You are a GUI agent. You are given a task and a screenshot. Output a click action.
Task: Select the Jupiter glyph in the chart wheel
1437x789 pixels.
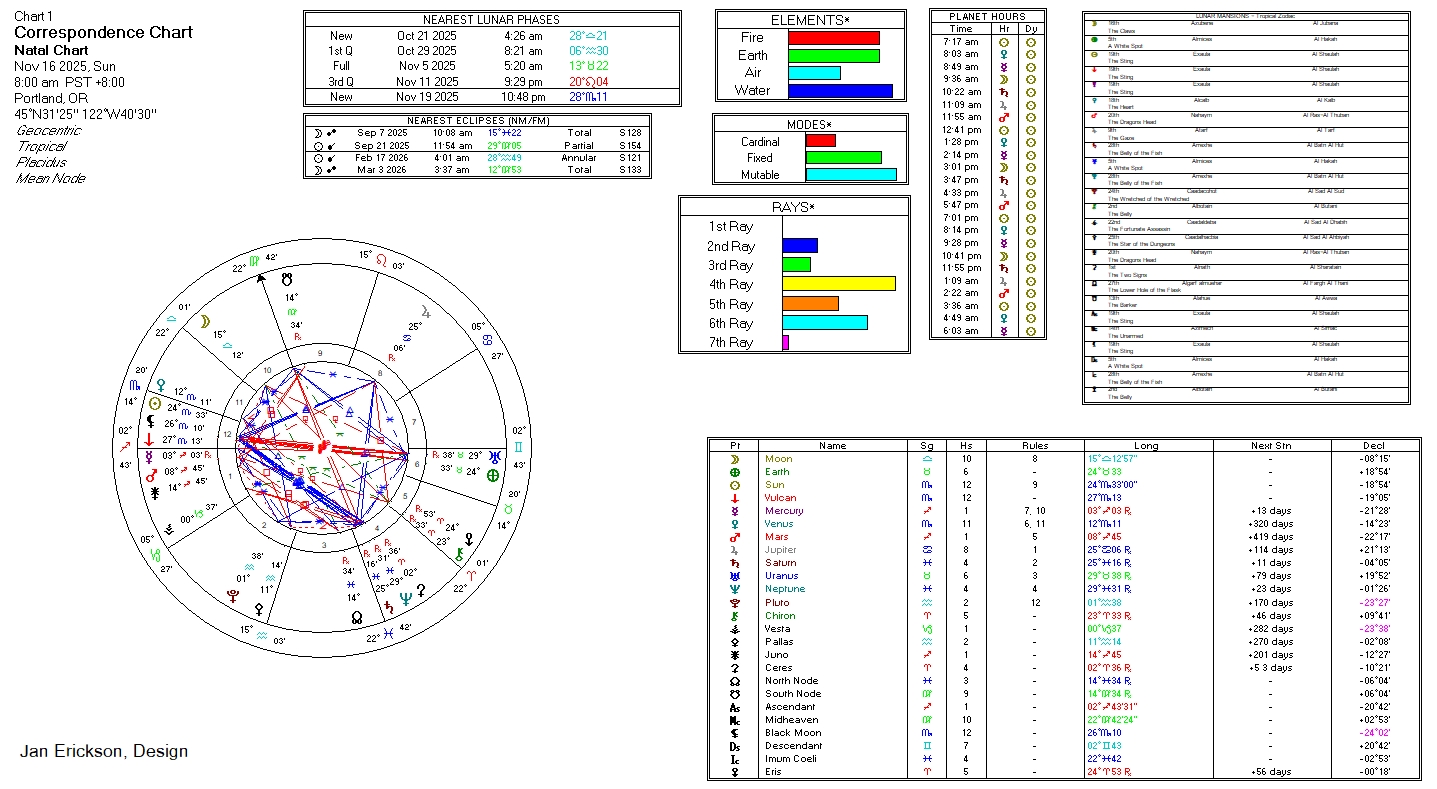coord(427,311)
